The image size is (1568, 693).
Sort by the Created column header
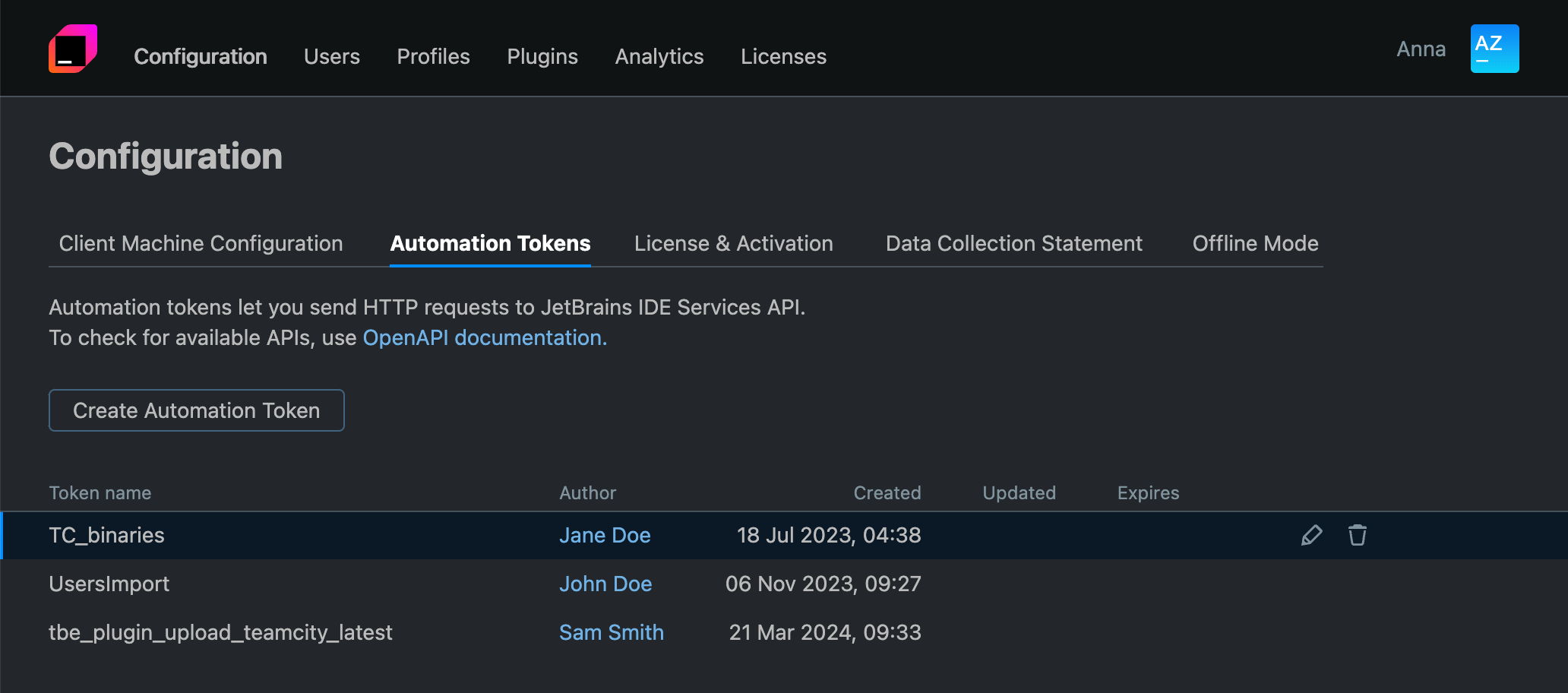[887, 492]
